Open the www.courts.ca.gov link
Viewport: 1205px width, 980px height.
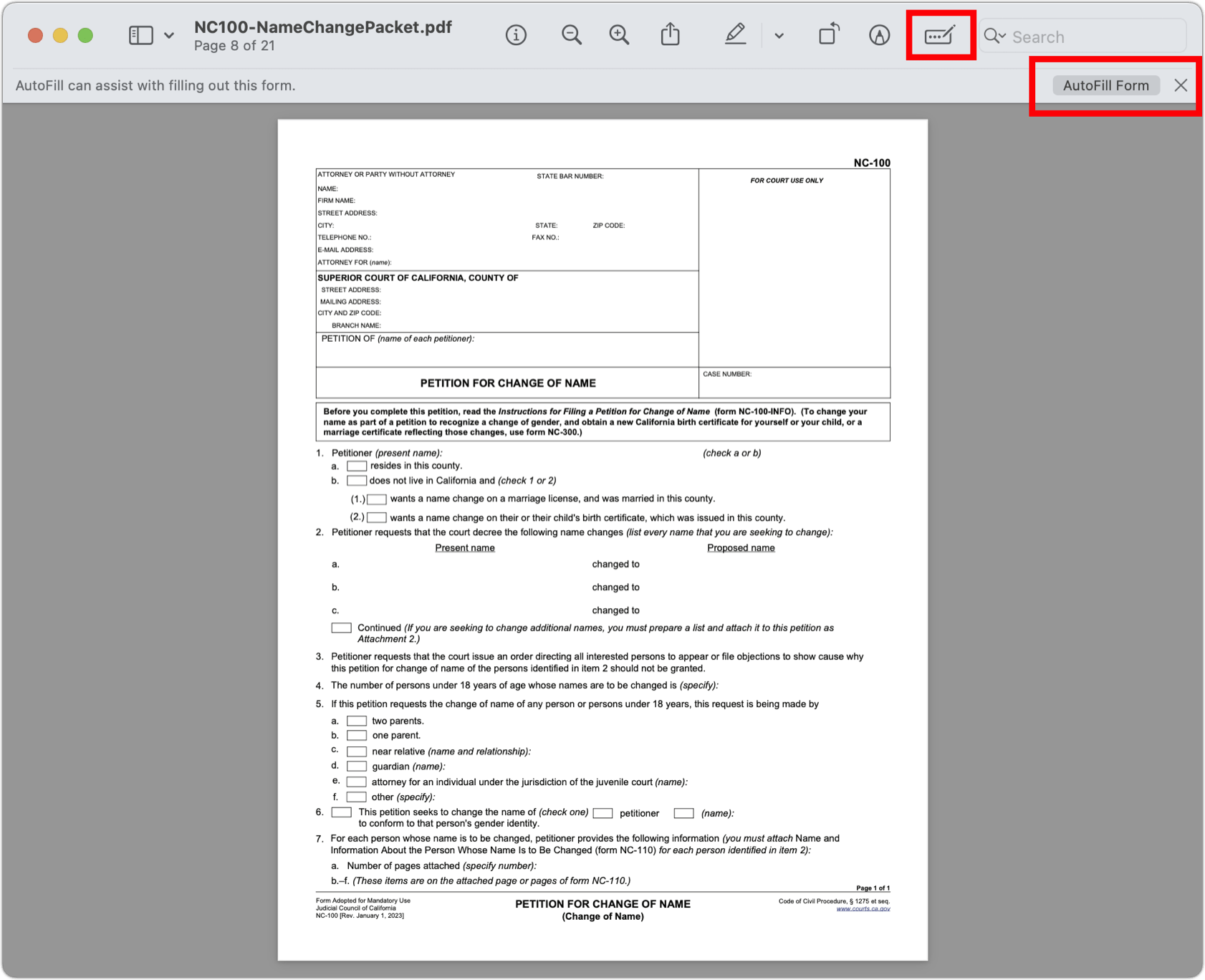863,908
